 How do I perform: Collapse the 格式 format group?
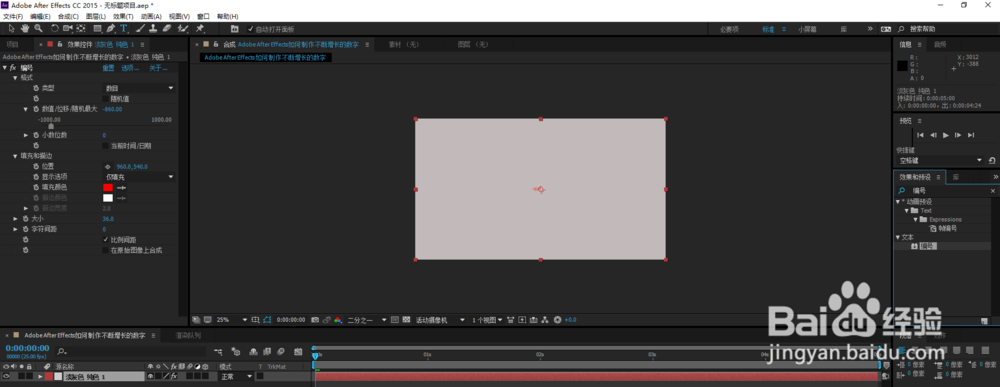pos(15,77)
